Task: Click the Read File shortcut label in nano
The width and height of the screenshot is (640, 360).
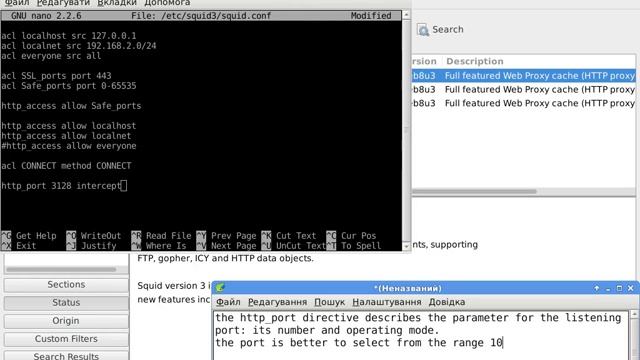Action: (168, 236)
